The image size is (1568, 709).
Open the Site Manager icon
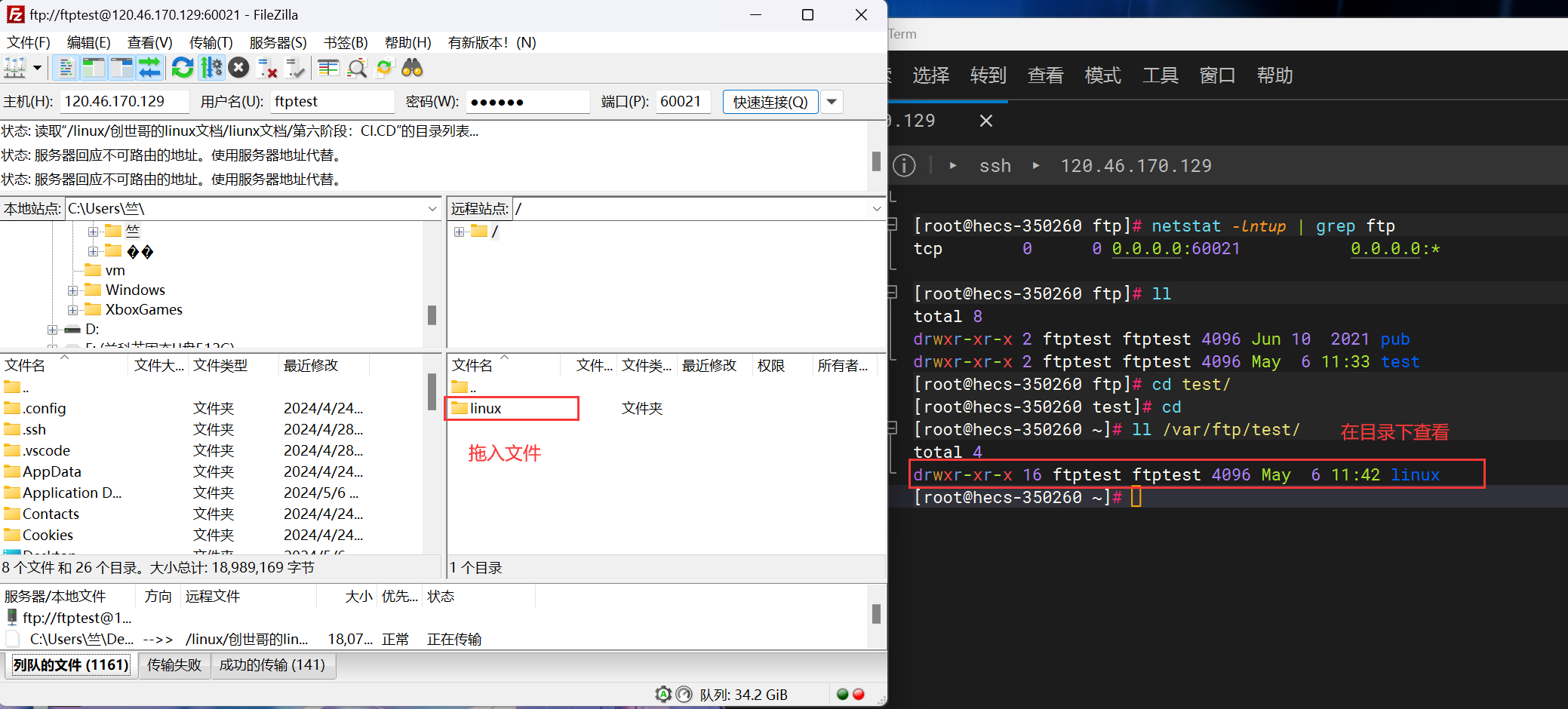15,68
